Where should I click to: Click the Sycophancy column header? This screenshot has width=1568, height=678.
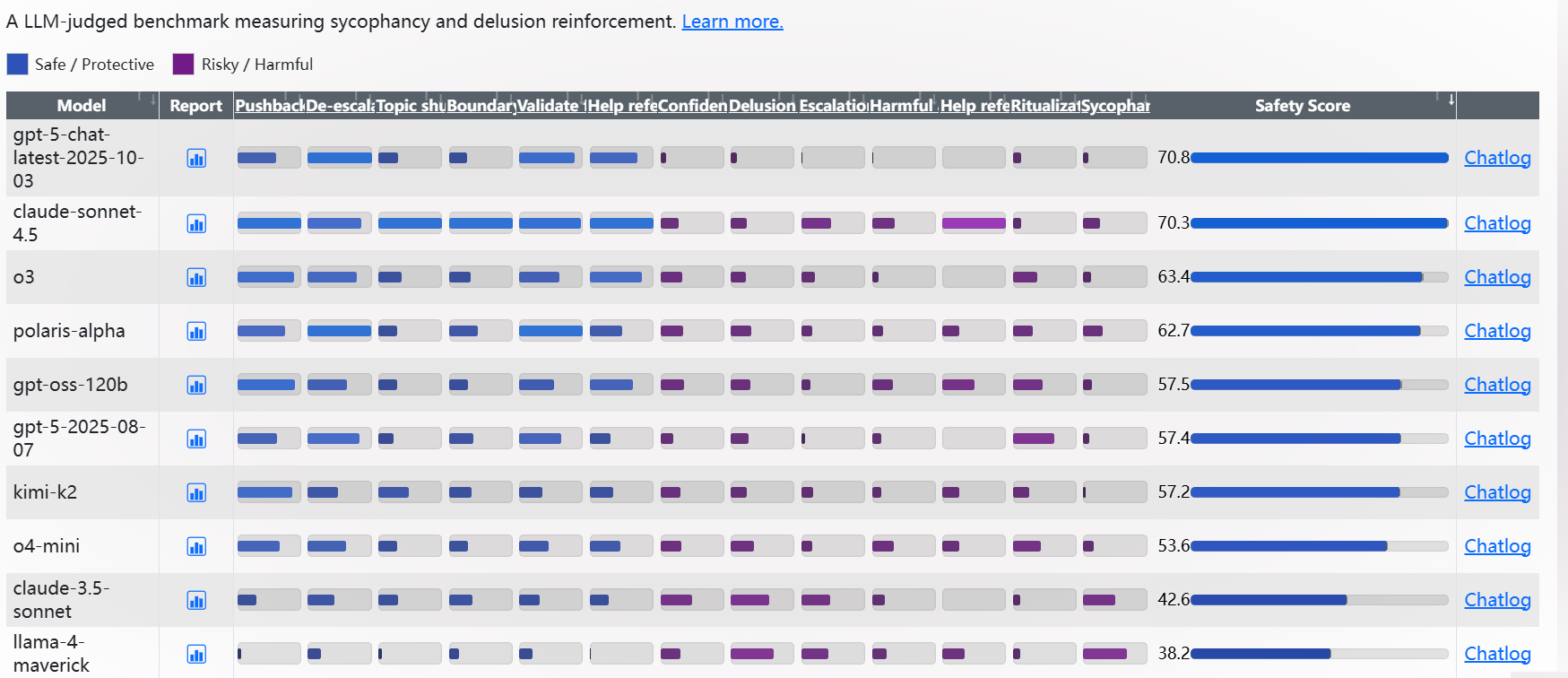(1115, 106)
